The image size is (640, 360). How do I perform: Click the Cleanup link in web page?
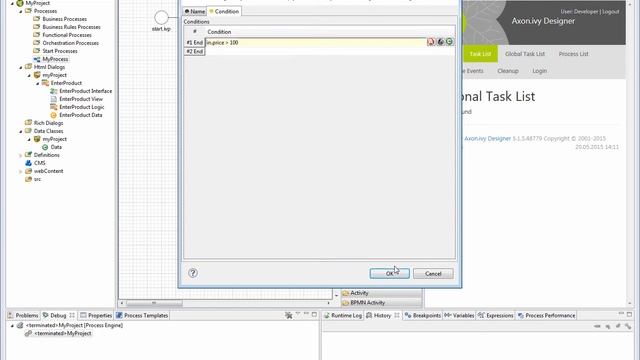point(508,71)
